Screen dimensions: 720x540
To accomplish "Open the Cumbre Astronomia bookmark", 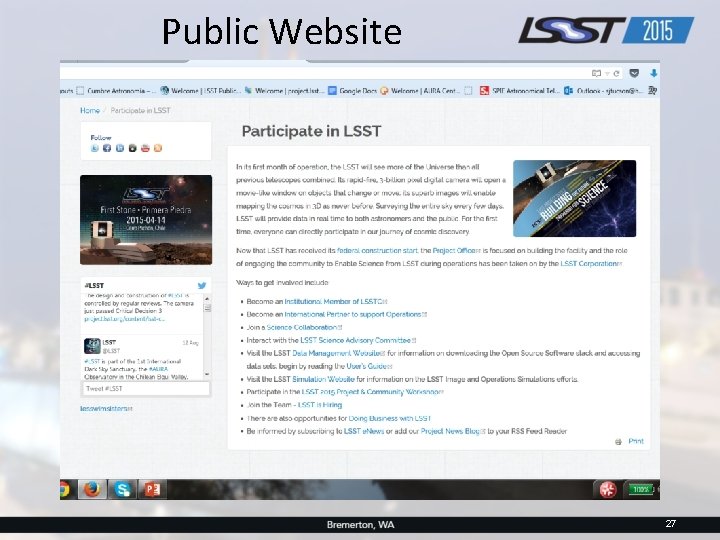I will point(116,91).
